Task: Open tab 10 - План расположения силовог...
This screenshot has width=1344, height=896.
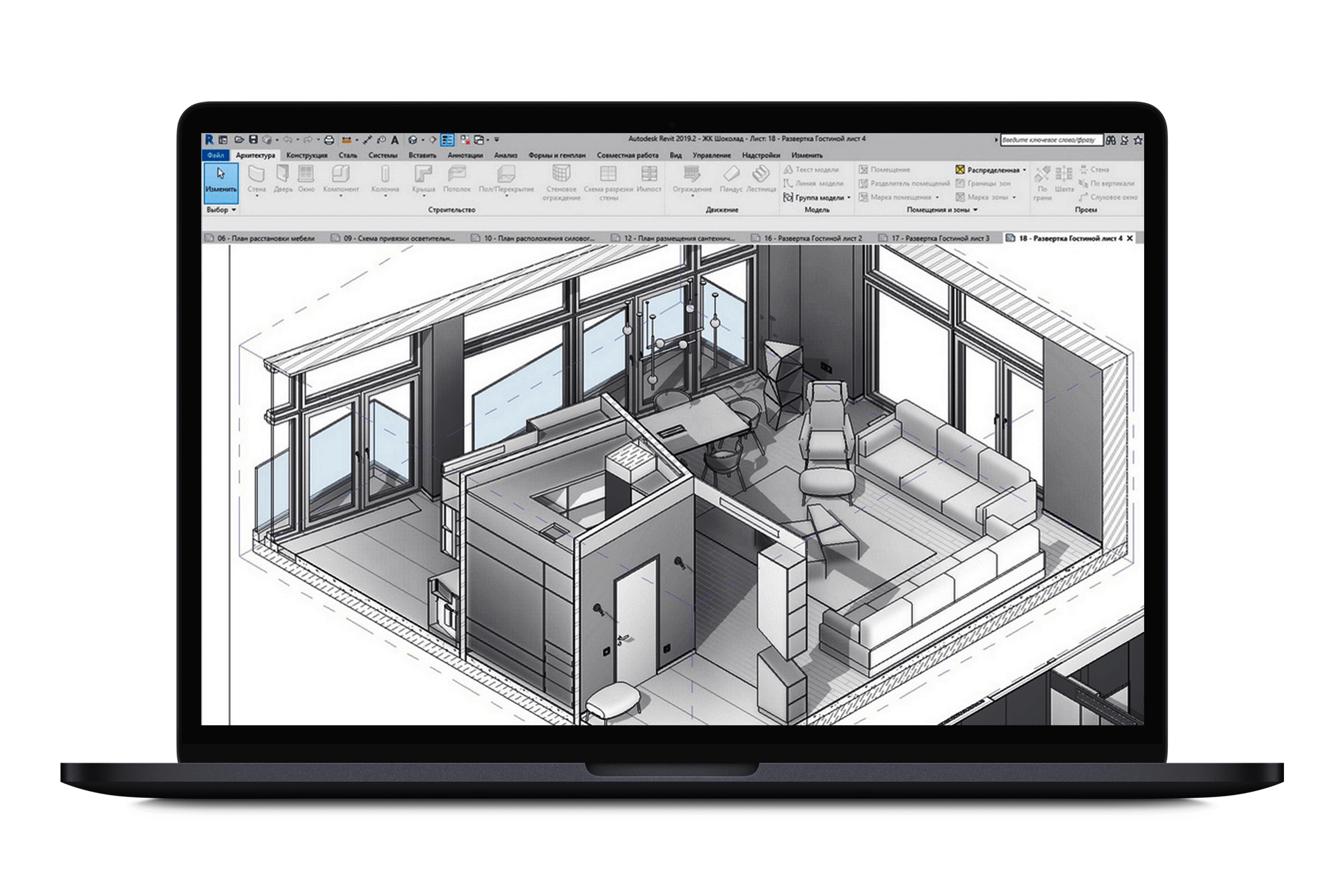Action: [x=533, y=238]
